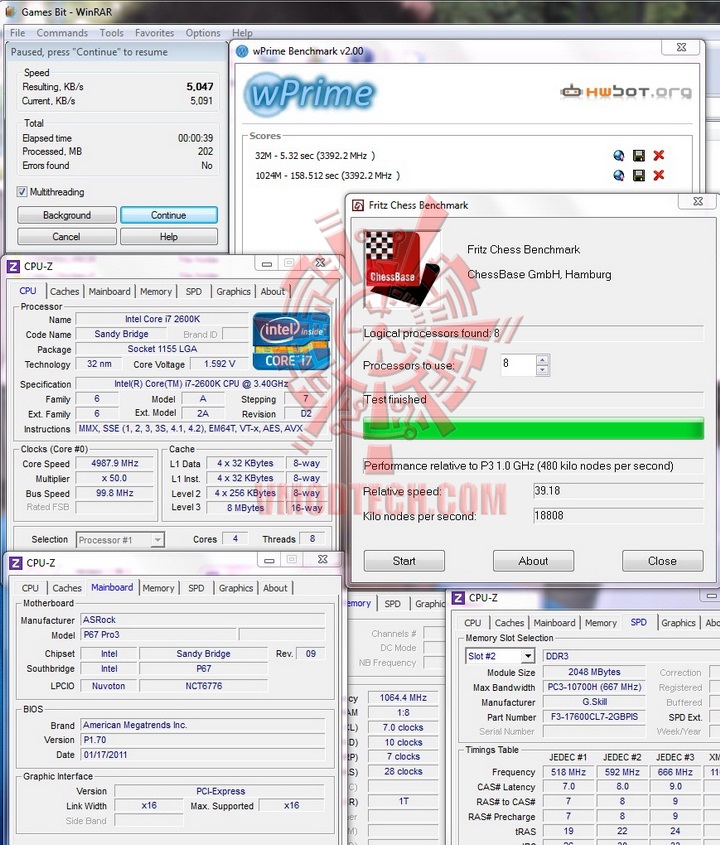Click the Core Speed value 4987.9 MHz
The image size is (720, 845).
115,463
